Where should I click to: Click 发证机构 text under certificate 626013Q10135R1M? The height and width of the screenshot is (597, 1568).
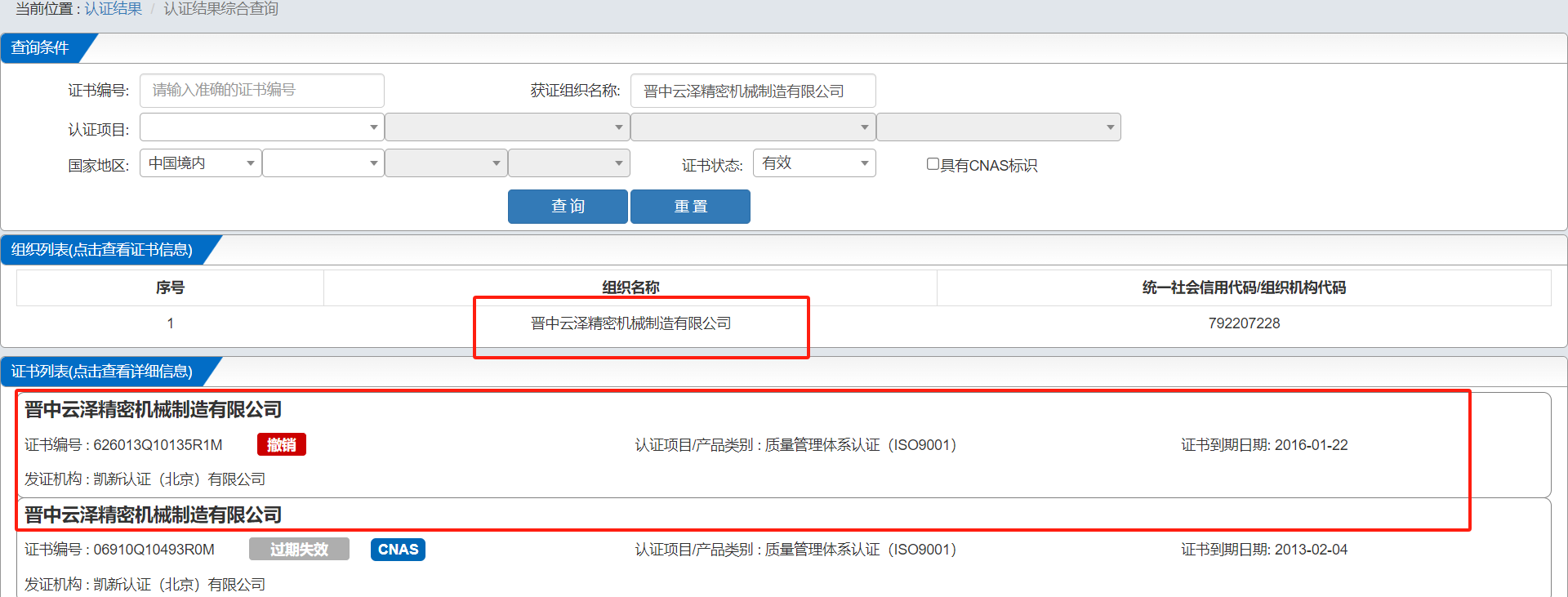pos(145,479)
